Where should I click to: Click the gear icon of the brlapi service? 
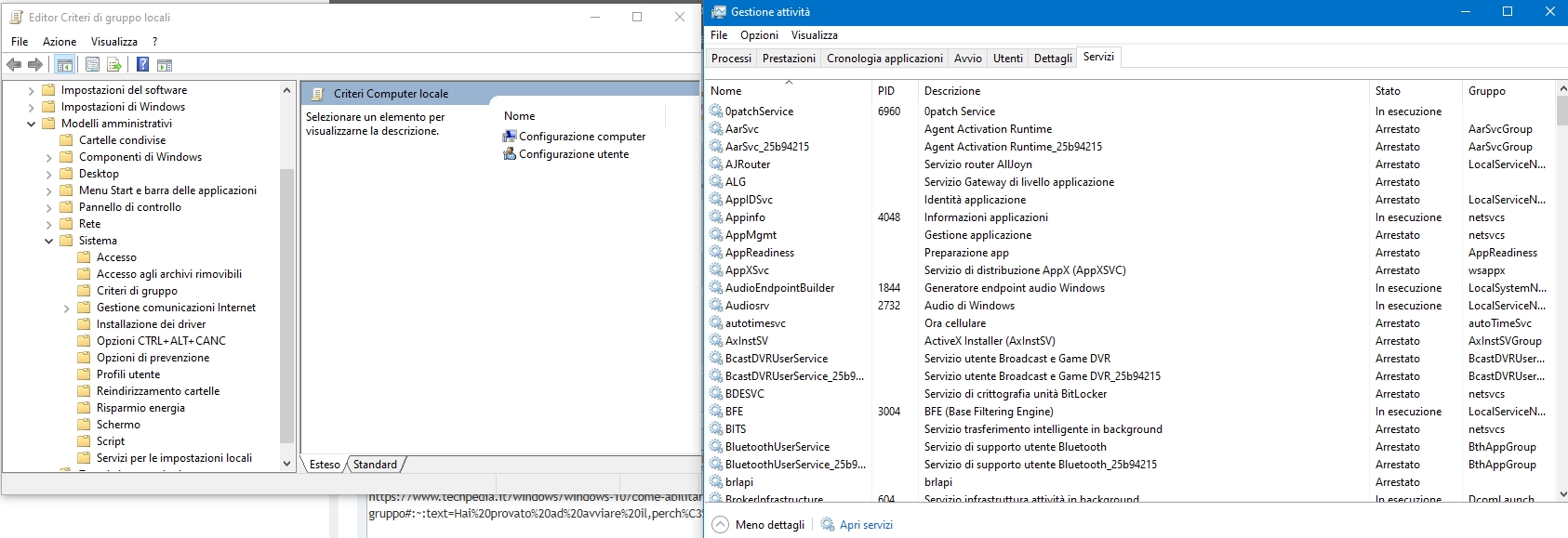coord(716,482)
